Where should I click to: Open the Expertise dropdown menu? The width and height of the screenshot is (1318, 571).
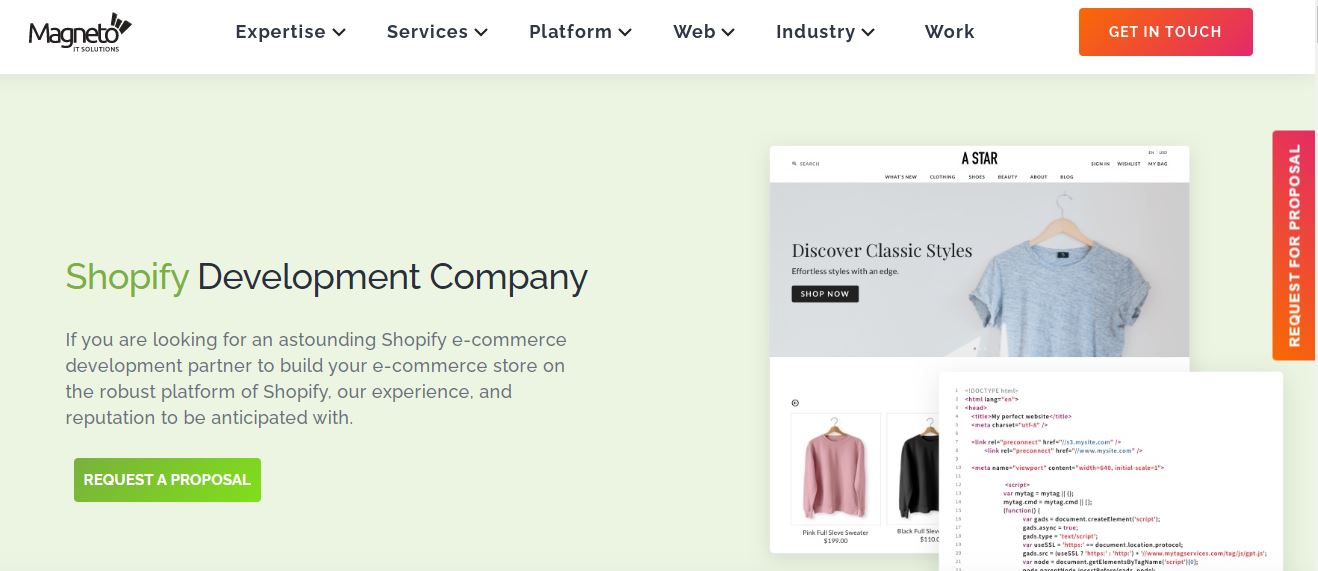291,32
